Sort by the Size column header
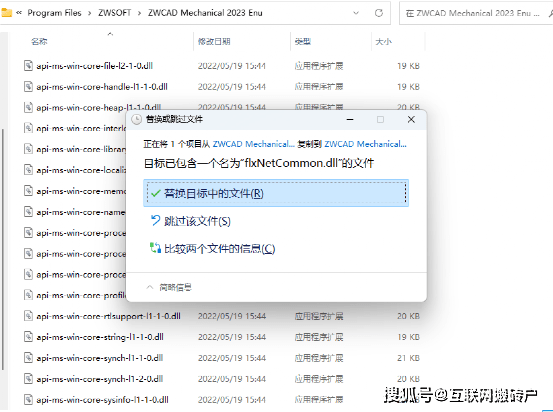This screenshot has width=553, height=412. 383,42
